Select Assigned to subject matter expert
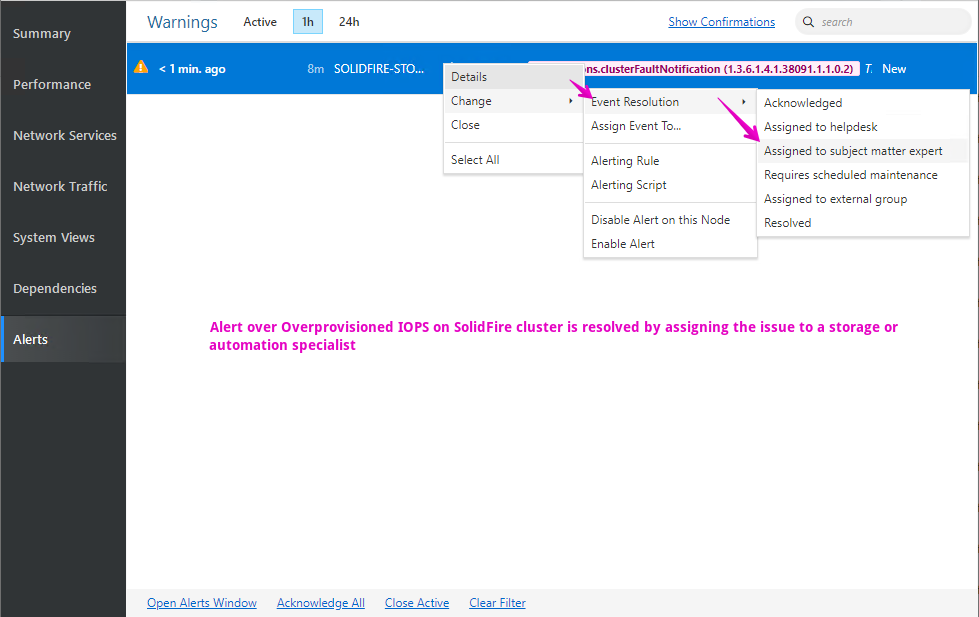The width and height of the screenshot is (979, 617). [862, 151]
